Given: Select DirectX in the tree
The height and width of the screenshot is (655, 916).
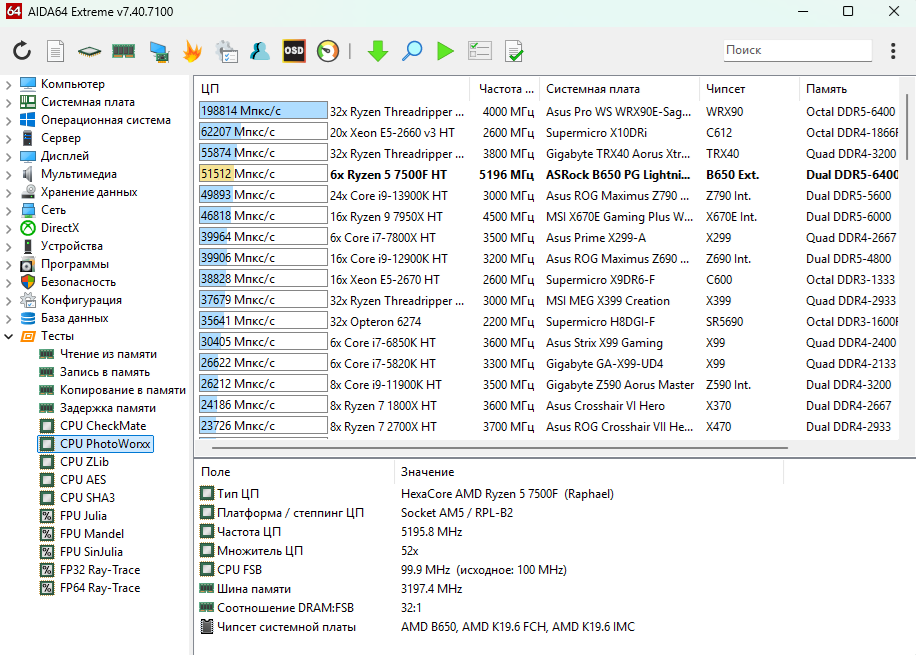Looking at the screenshot, I should coord(60,228).
